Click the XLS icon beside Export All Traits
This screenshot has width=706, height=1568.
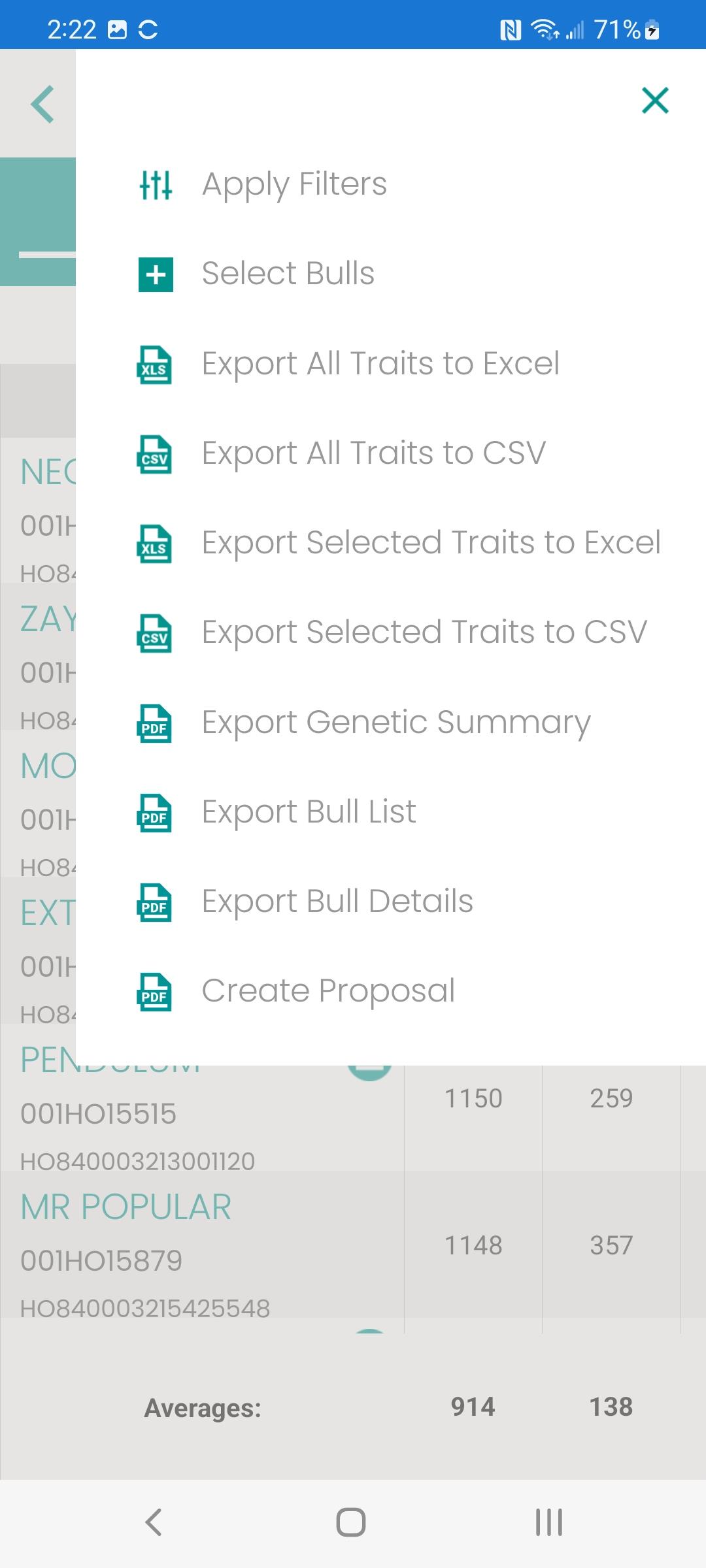(x=154, y=365)
